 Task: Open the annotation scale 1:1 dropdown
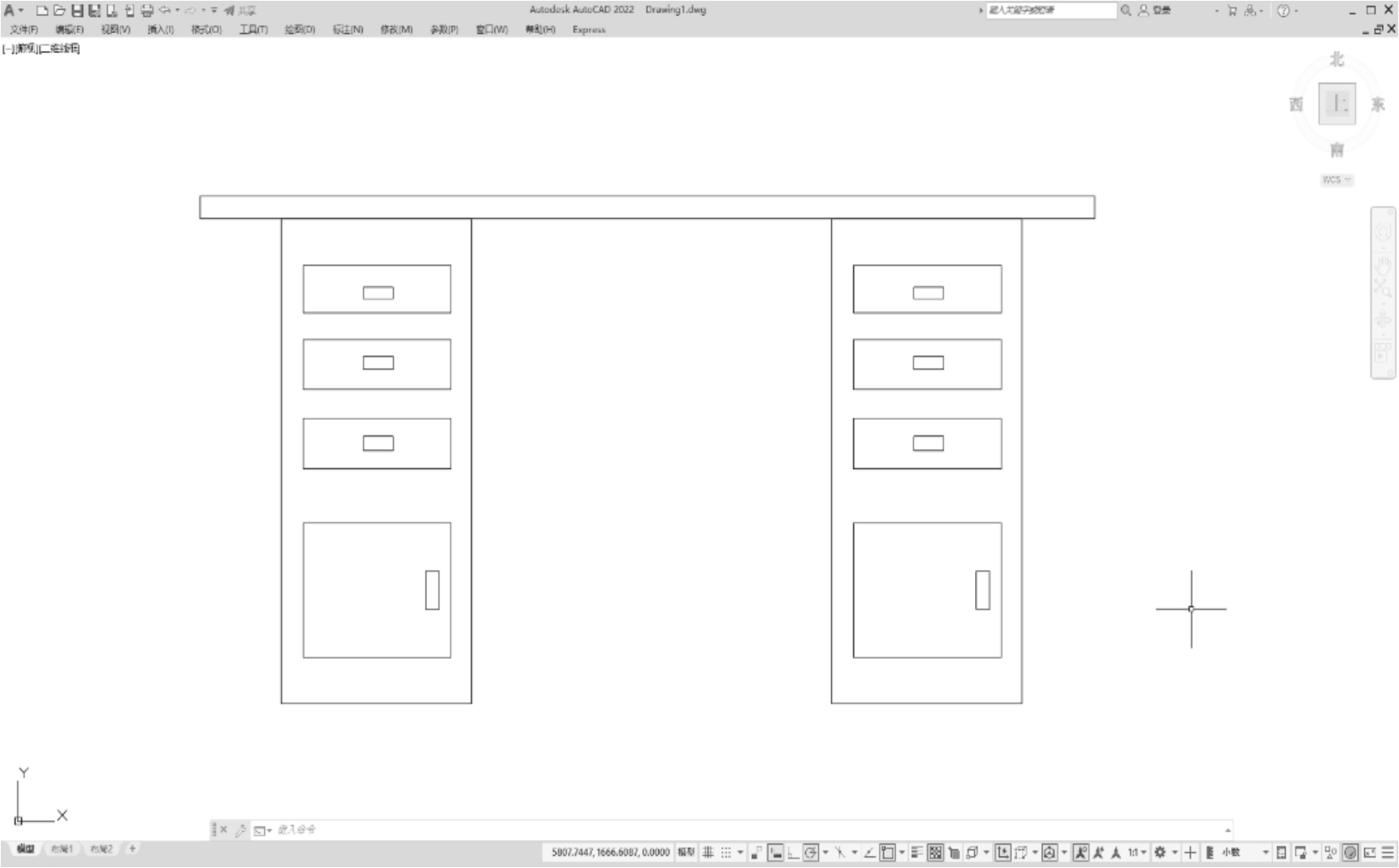click(x=1137, y=852)
